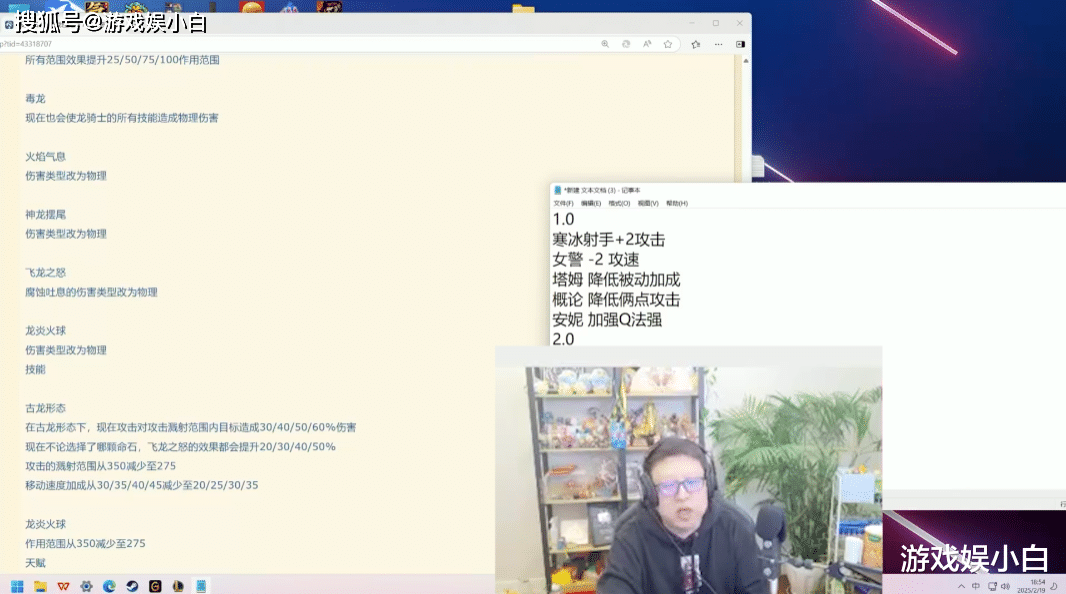Open WPS Office from the taskbar
This screenshot has width=1066, height=594.
pyautogui.click(x=63, y=586)
